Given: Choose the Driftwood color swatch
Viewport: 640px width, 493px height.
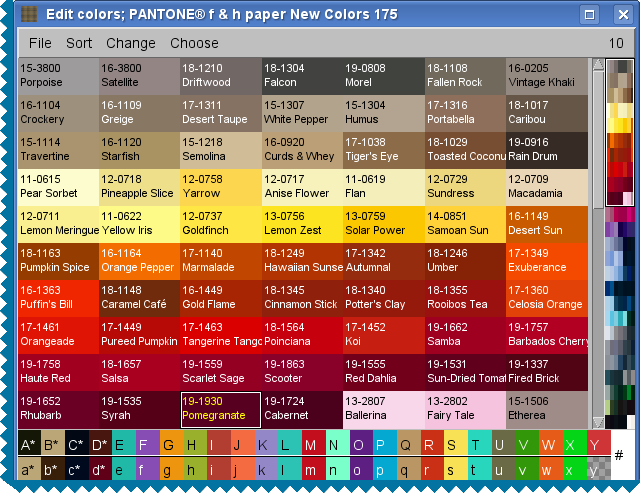Looking at the screenshot, I should point(221,76).
